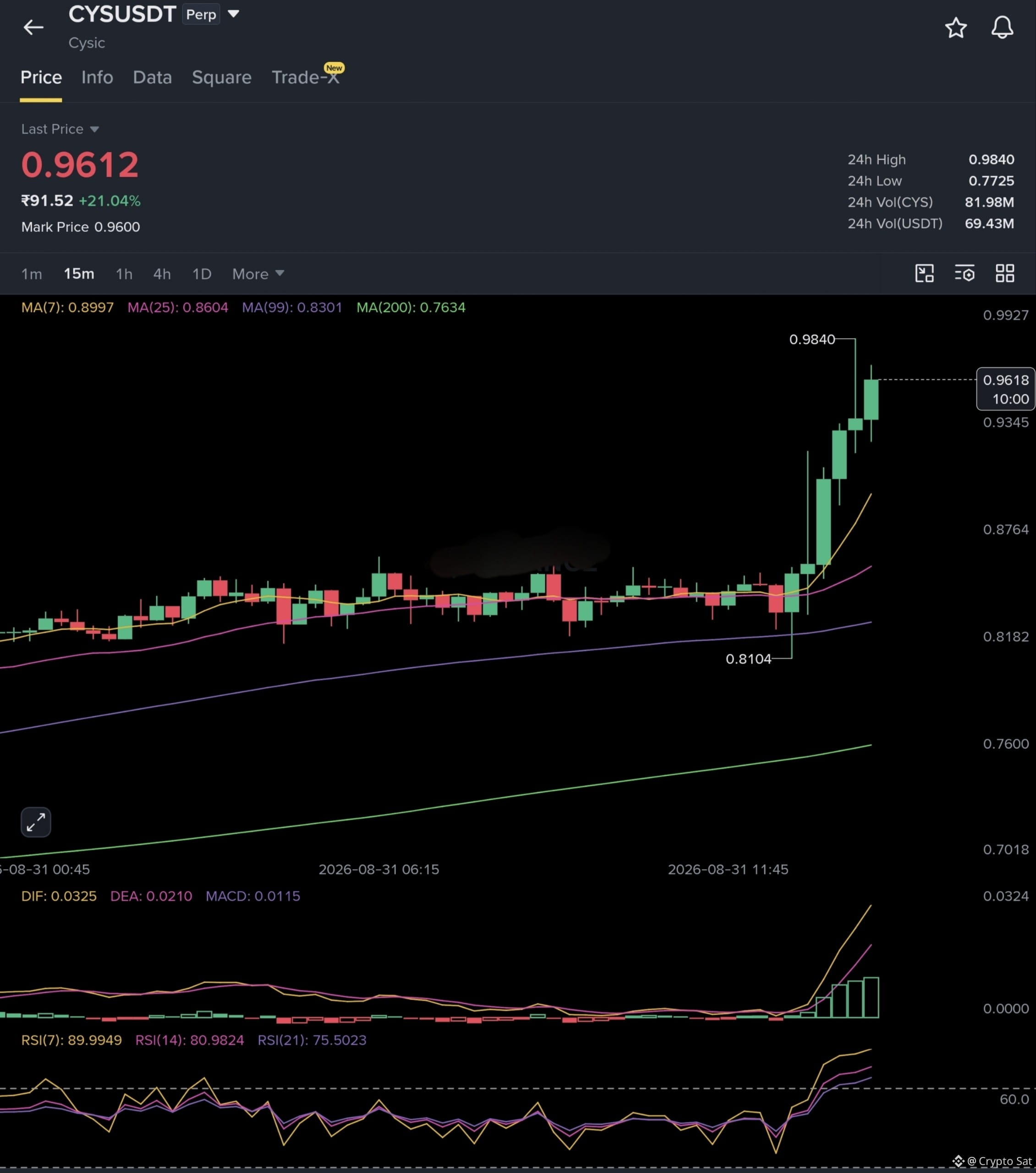Click the RSI(14): 80.9824 label
The image size is (1036, 1173).
pos(189,1040)
